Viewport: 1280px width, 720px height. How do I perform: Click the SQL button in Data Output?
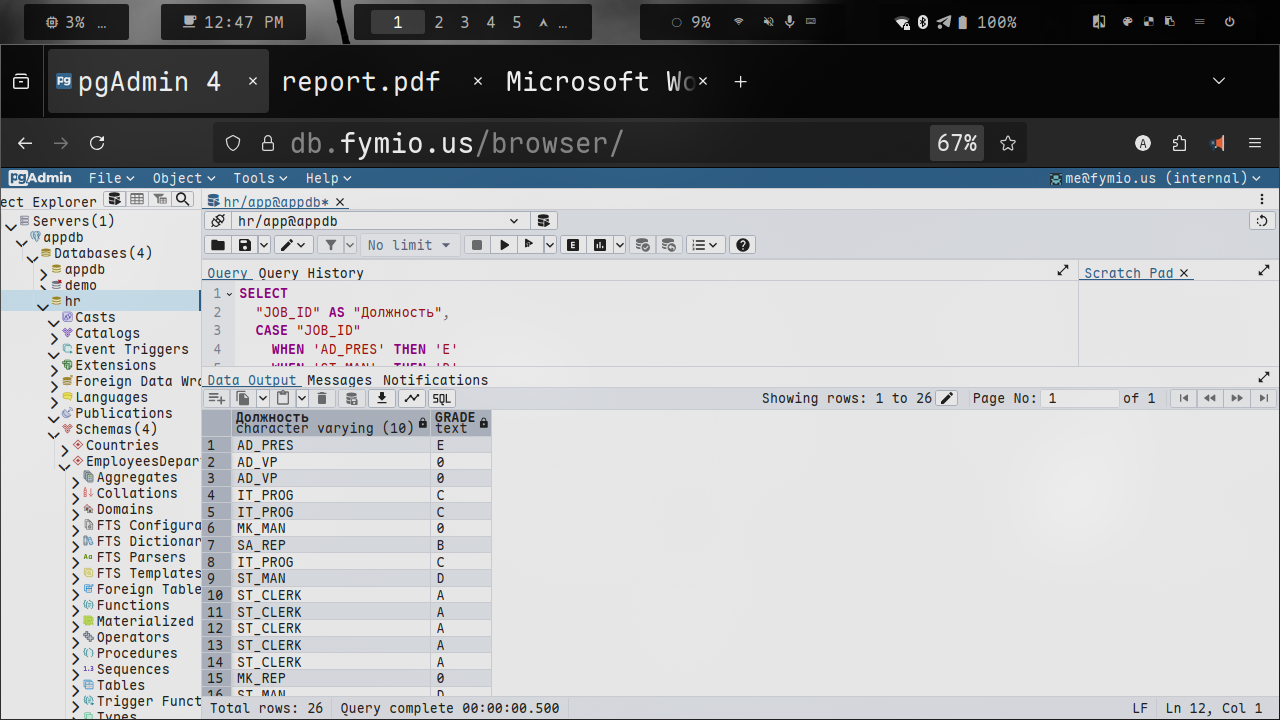[441, 398]
